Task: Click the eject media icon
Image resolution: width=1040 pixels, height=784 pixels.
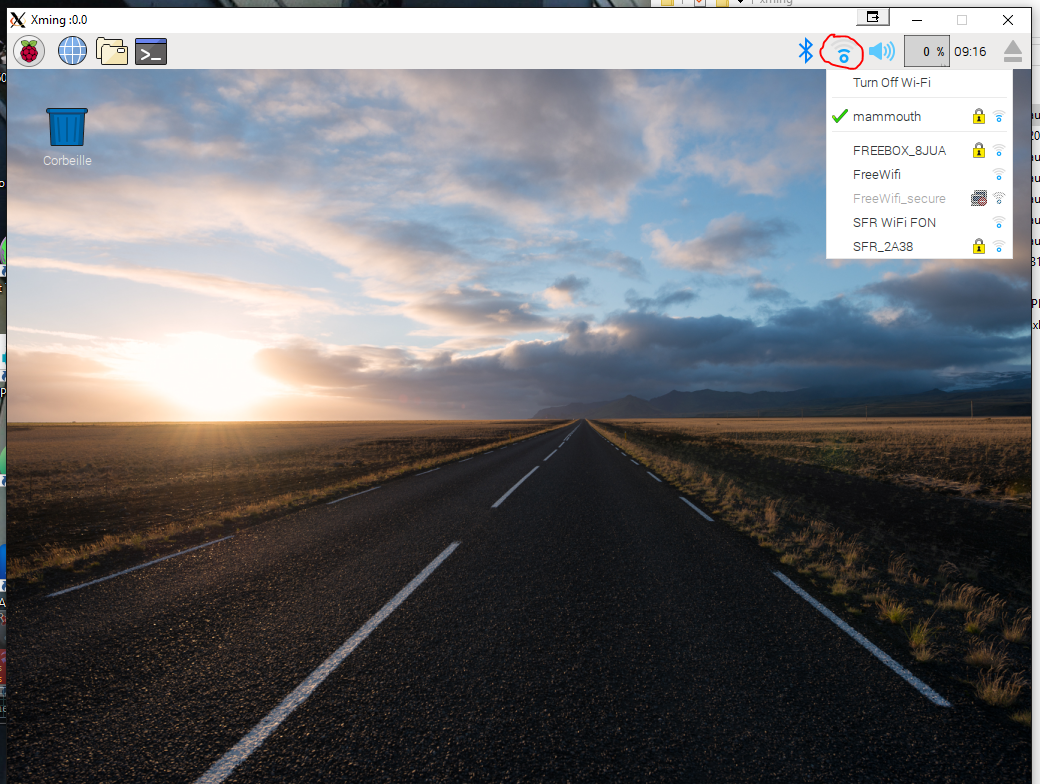Action: [1013, 51]
